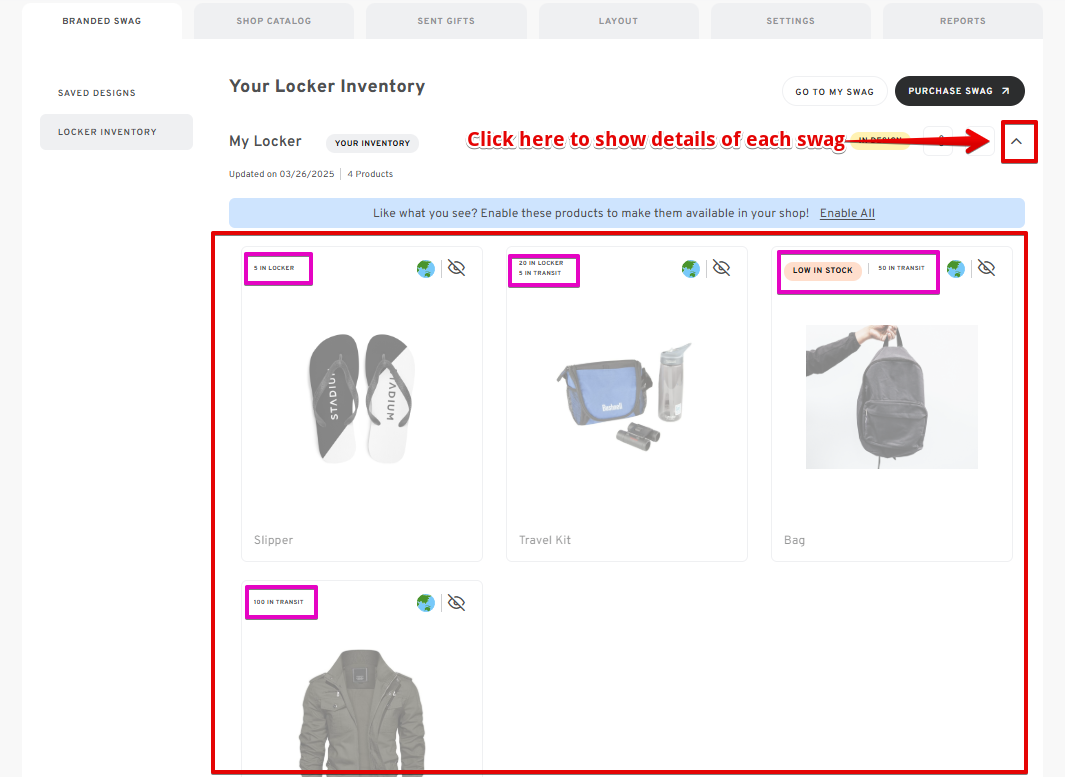This screenshot has width=1065, height=778.
Task: Click the 50 In Transit label on Bag
Action: pos(901,268)
